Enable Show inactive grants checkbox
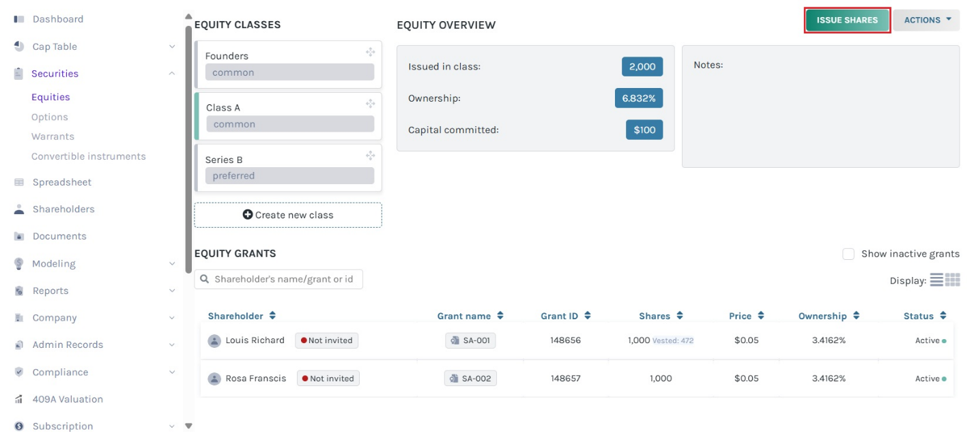Screen dimensions: 974x440 [848, 254]
